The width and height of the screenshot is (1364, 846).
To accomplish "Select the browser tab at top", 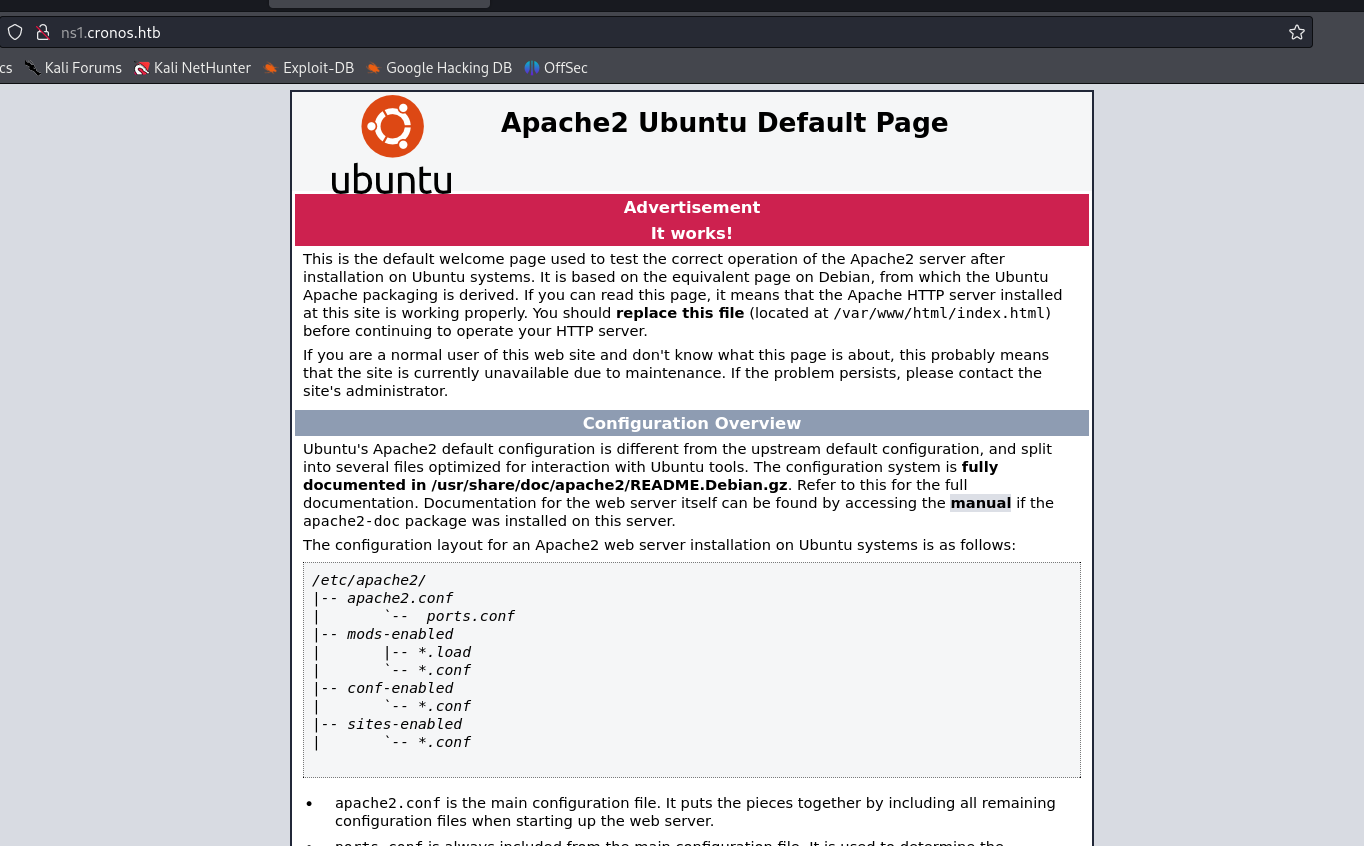I will (379, 3).
